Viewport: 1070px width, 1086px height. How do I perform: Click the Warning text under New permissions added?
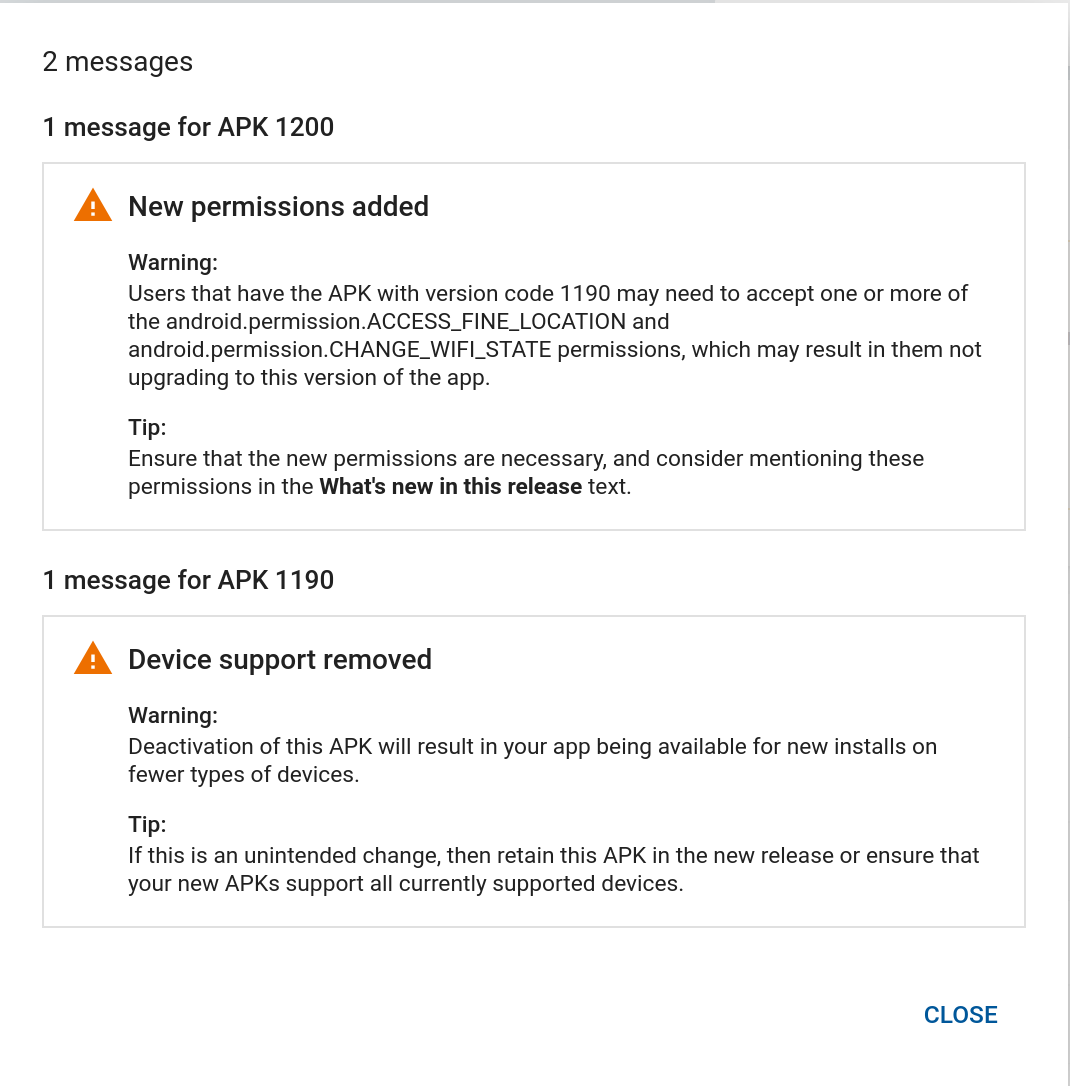172,262
